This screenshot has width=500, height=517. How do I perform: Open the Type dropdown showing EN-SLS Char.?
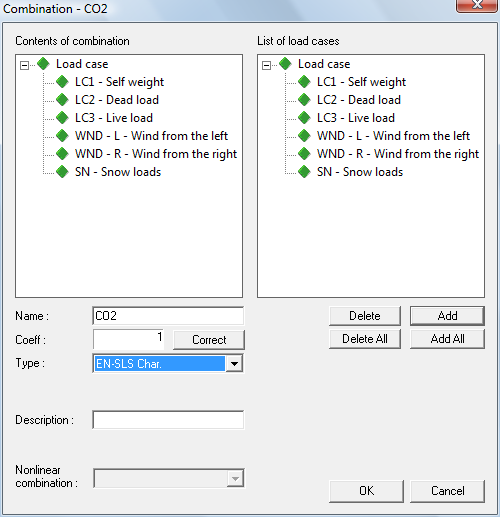234,363
